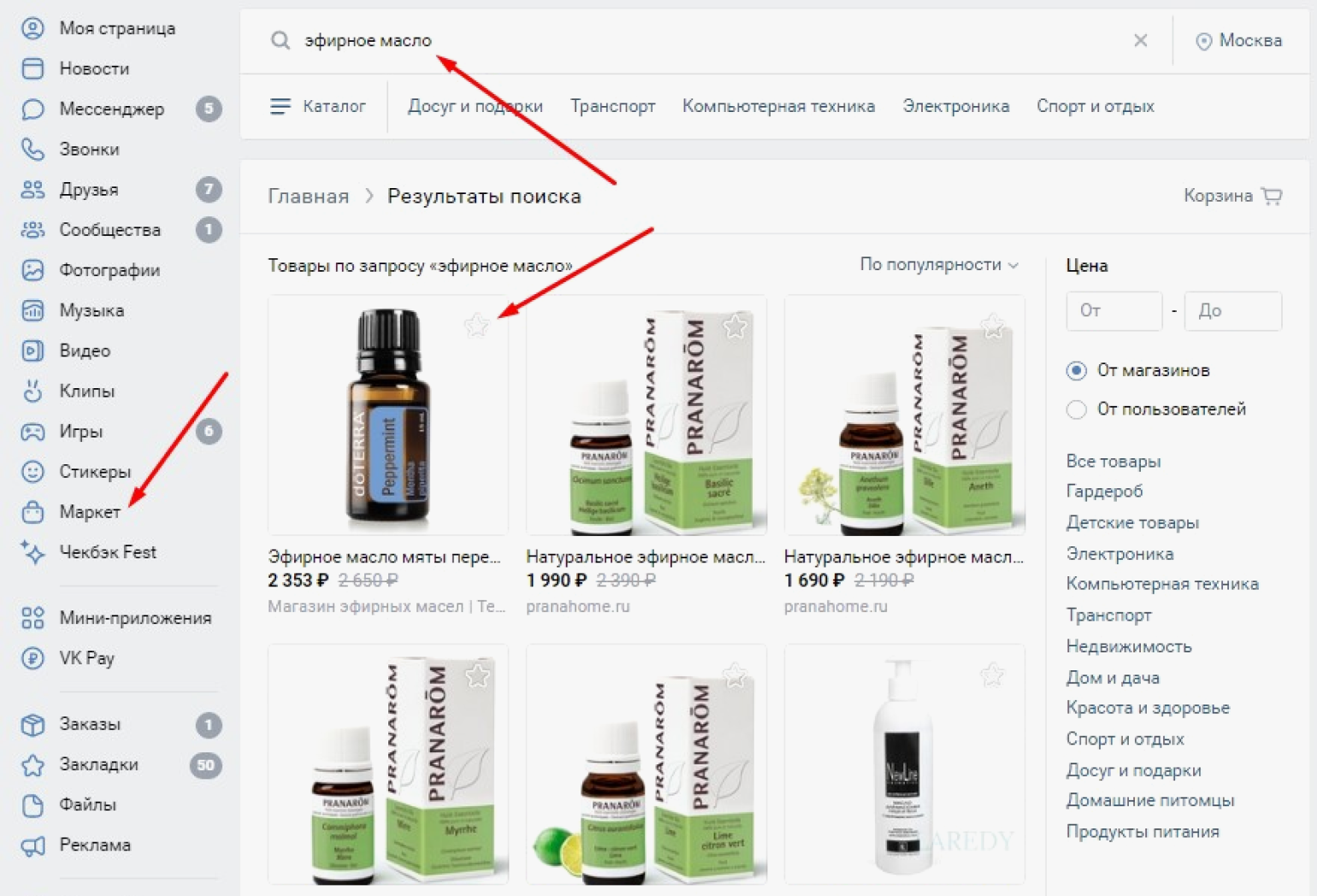
Task: Open Магазин эфирных масел seller link
Action: 387,606
